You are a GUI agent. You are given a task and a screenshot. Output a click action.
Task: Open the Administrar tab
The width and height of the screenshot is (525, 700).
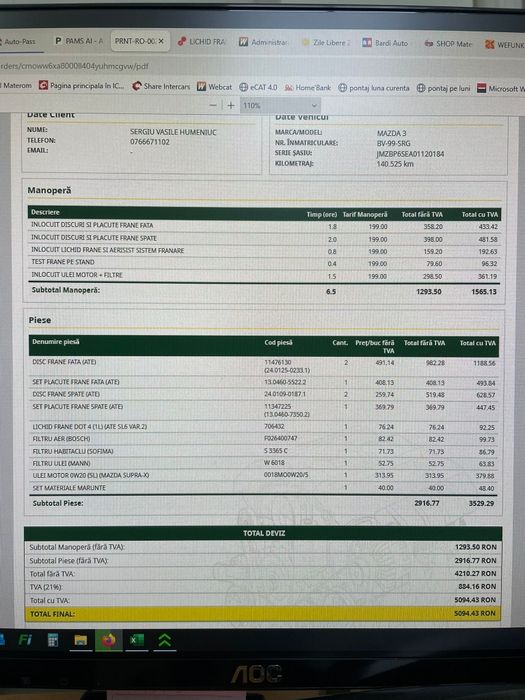click(x=263, y=42)
